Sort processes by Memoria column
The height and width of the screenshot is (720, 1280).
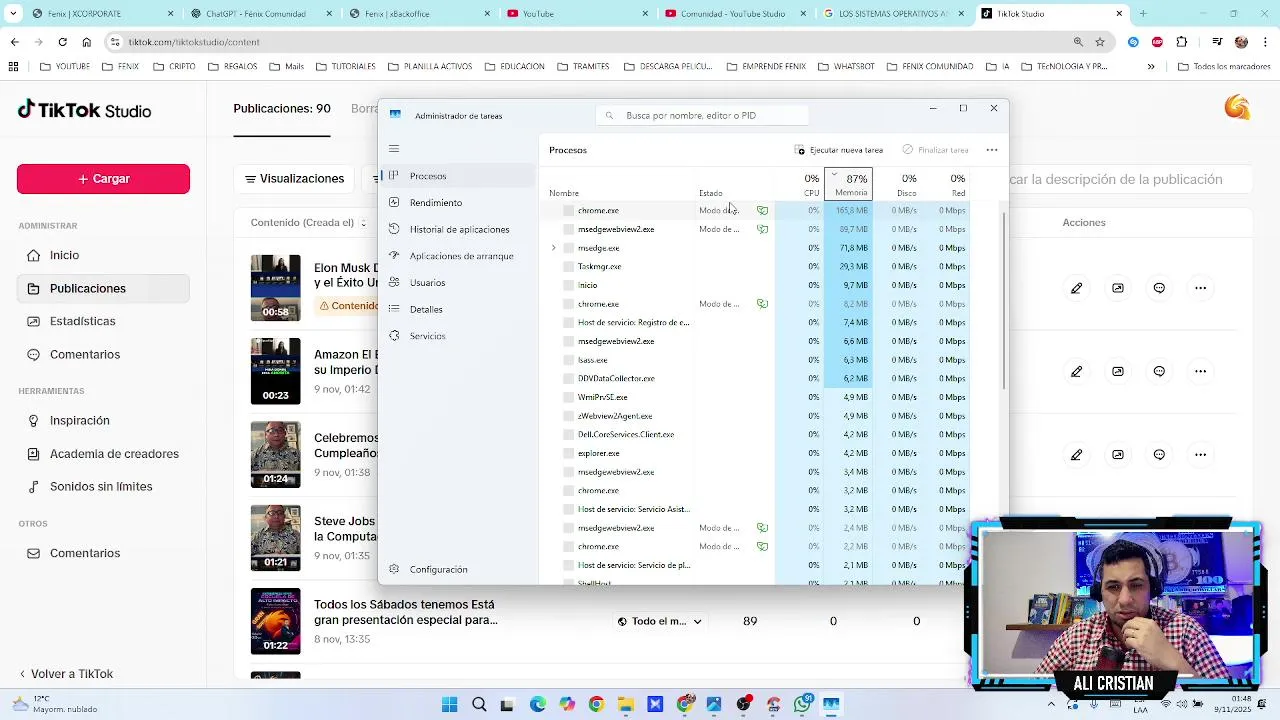848,184
